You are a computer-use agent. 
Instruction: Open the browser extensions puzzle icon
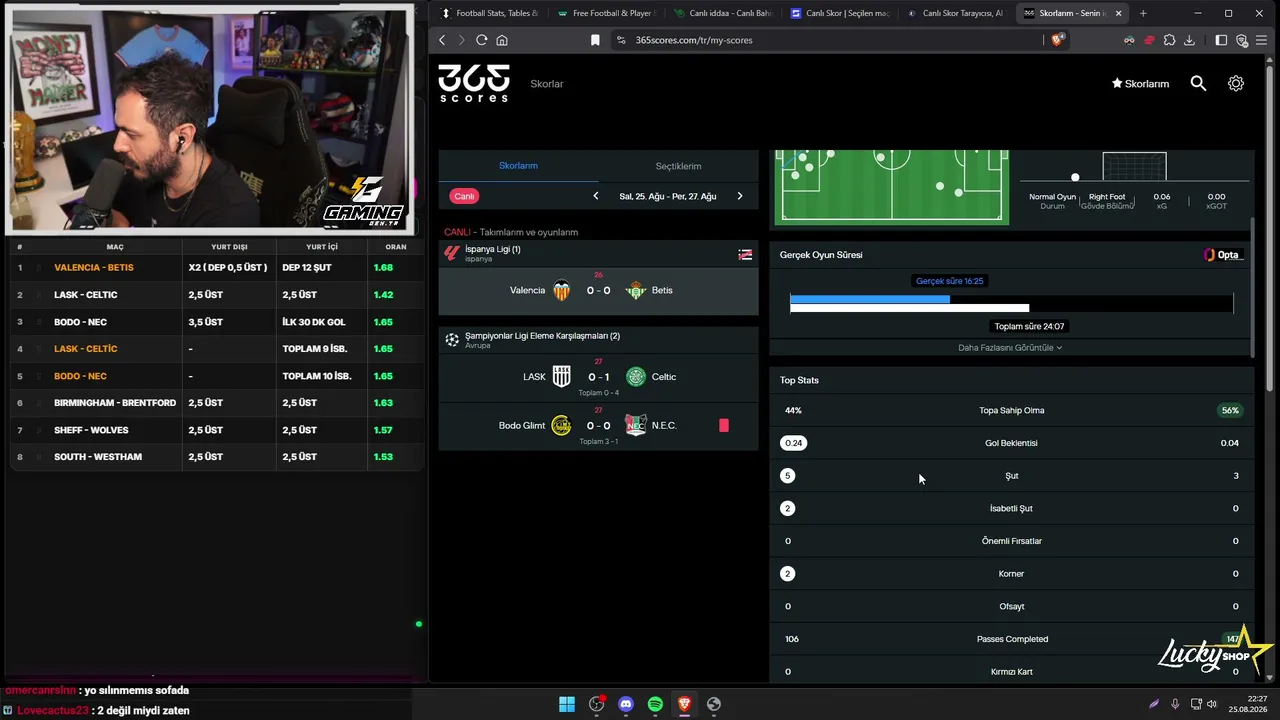(1169, 40)
